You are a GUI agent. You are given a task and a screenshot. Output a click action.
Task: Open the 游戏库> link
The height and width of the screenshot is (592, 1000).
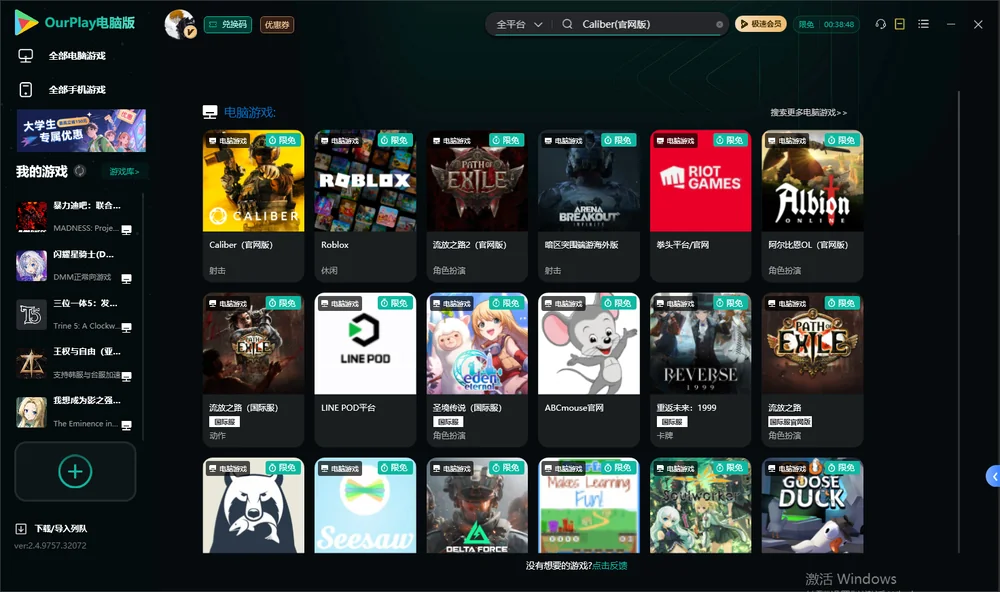124,172
